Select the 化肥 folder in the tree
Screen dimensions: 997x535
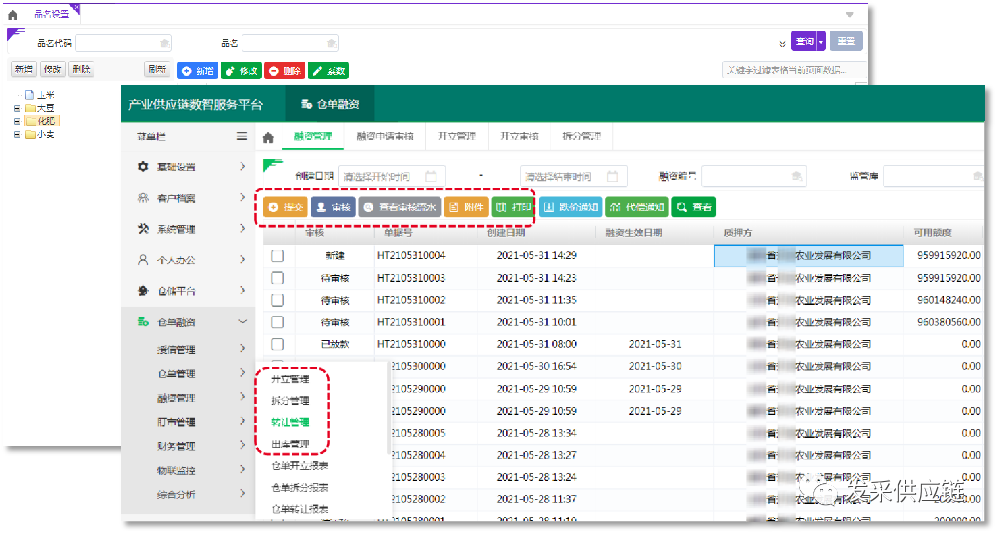[42, 121]
